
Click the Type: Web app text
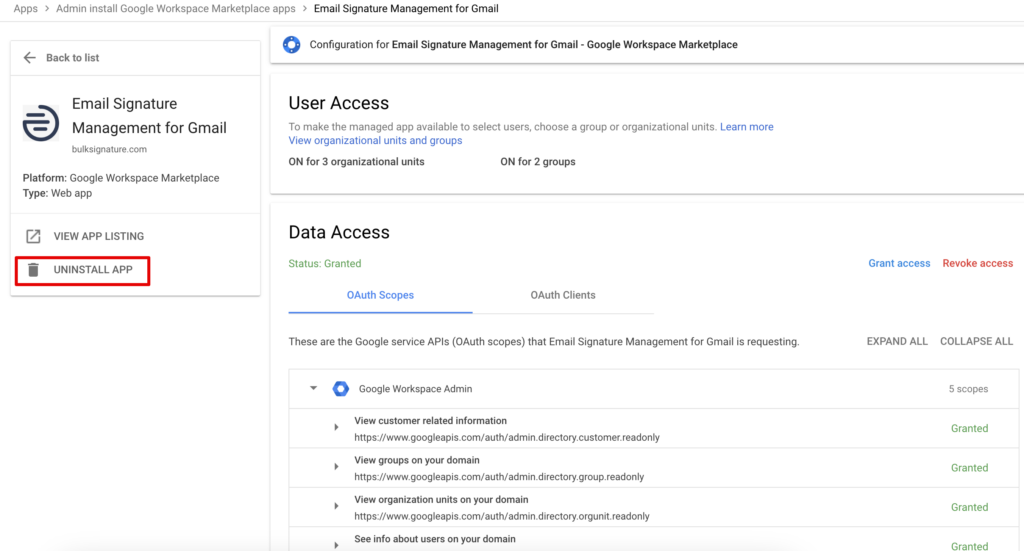point(57,193)
